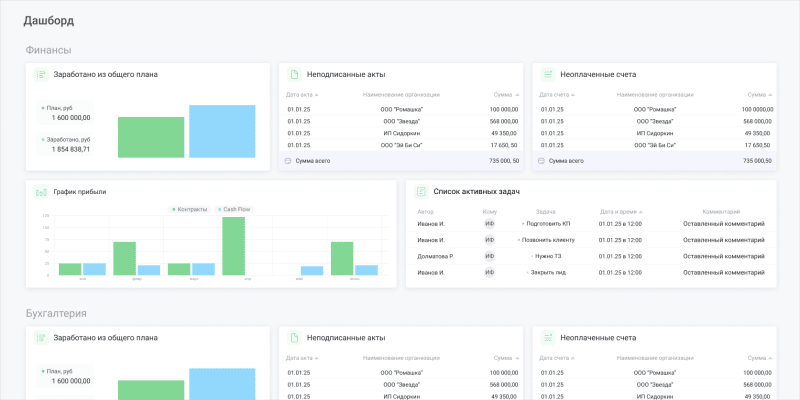Sort Финансы 'Неподписанные акты' by 'Сумма' column

507,94
